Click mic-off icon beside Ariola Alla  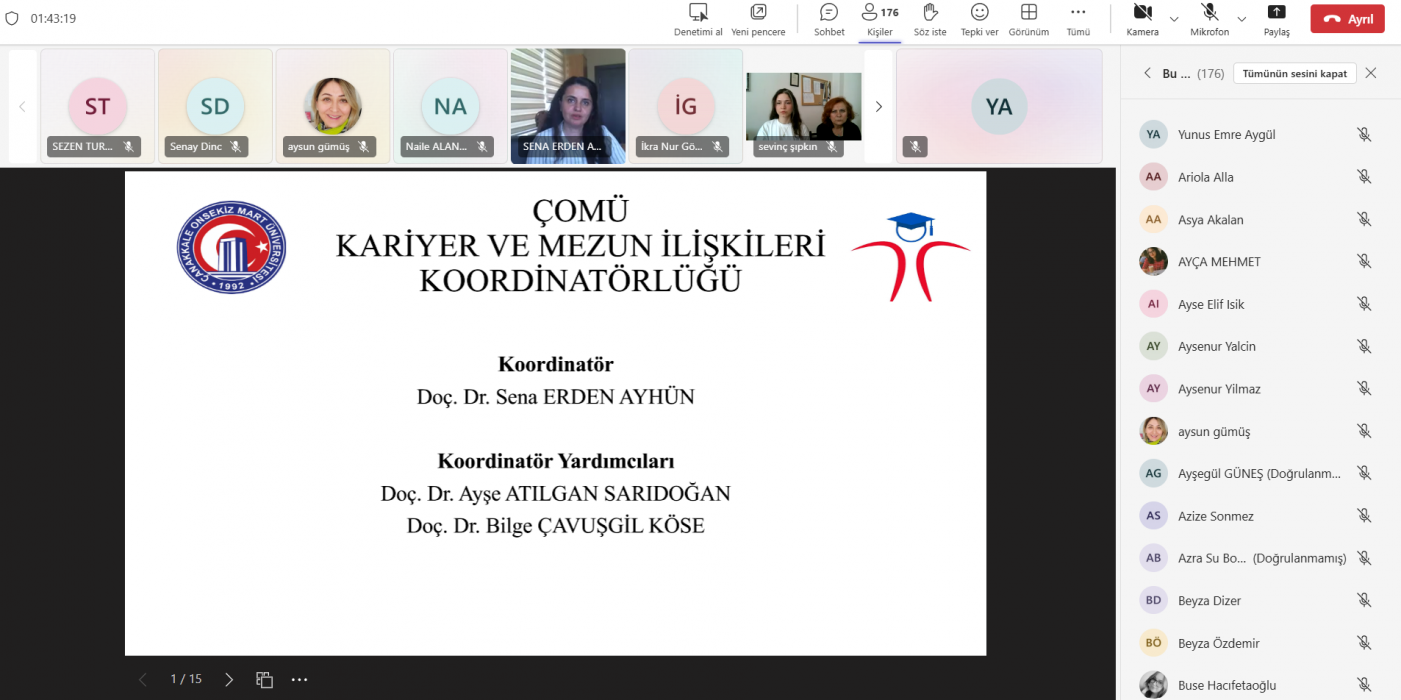pyautogui.click(x=1363, y=177)
